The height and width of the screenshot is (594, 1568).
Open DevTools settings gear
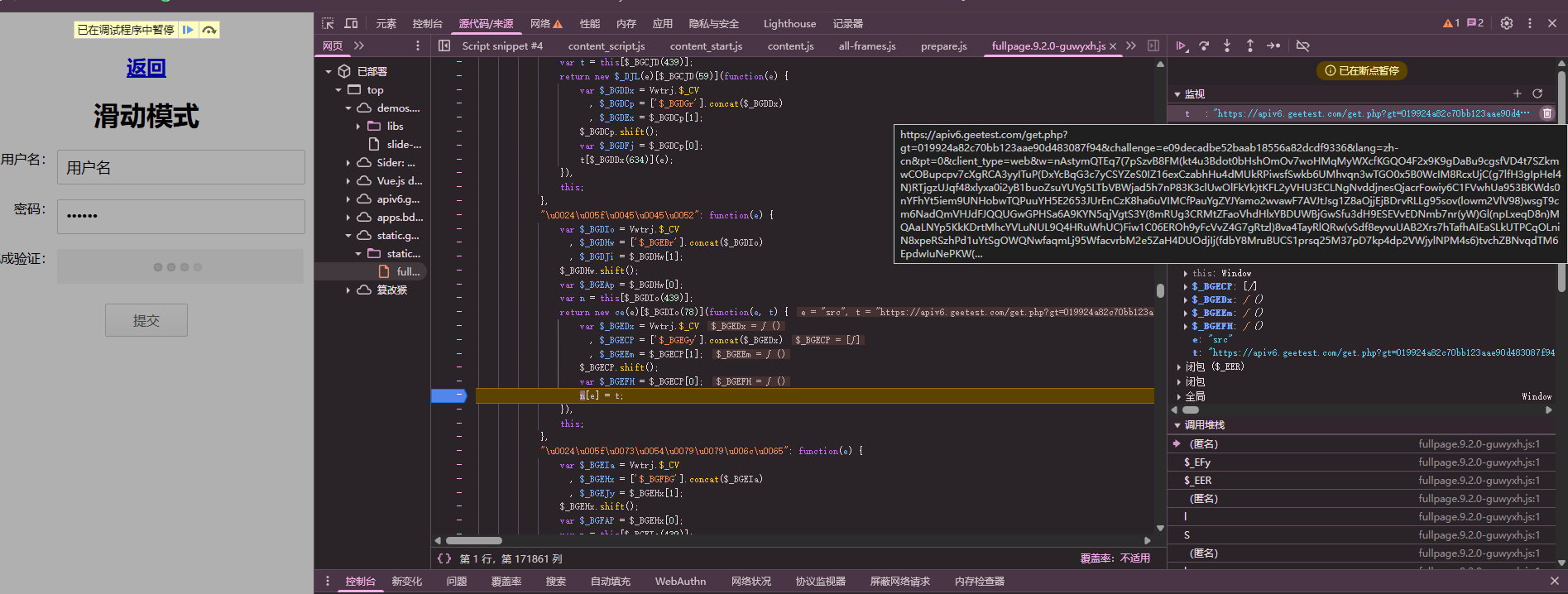click(1507, 23)
